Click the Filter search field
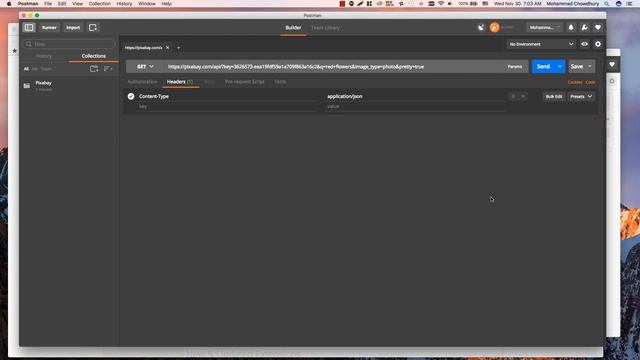The image size is (640, 360). coord(69,44)
